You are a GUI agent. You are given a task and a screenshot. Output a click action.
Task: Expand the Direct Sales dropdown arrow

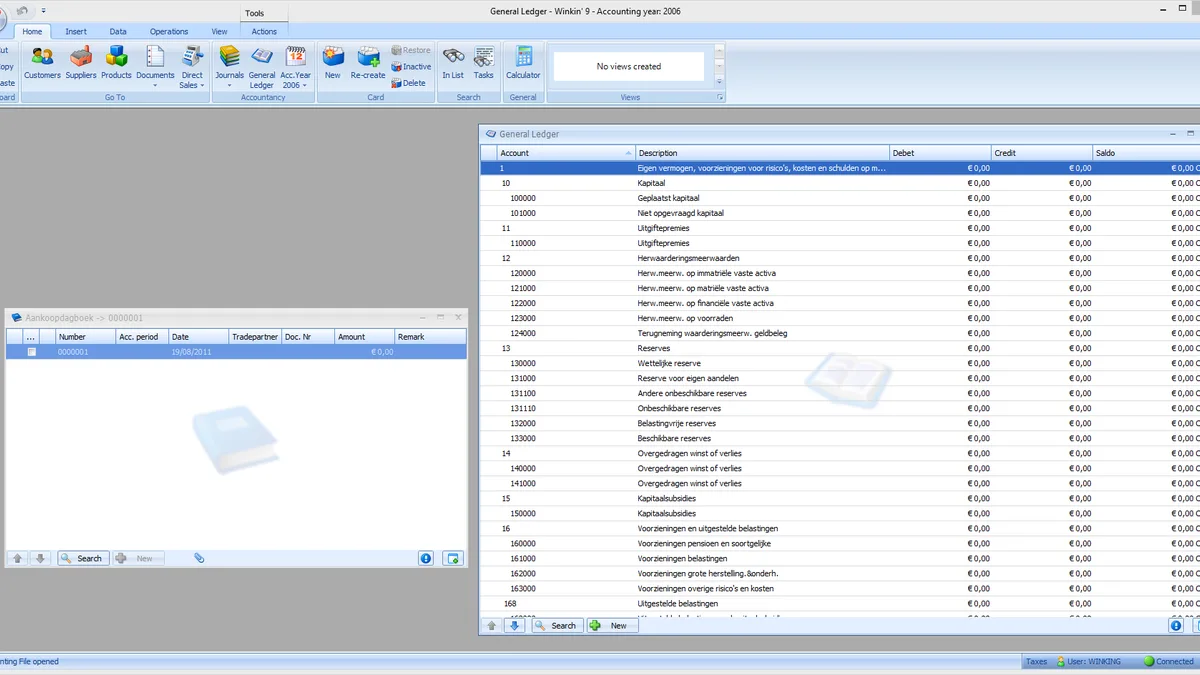coord(203,86)
